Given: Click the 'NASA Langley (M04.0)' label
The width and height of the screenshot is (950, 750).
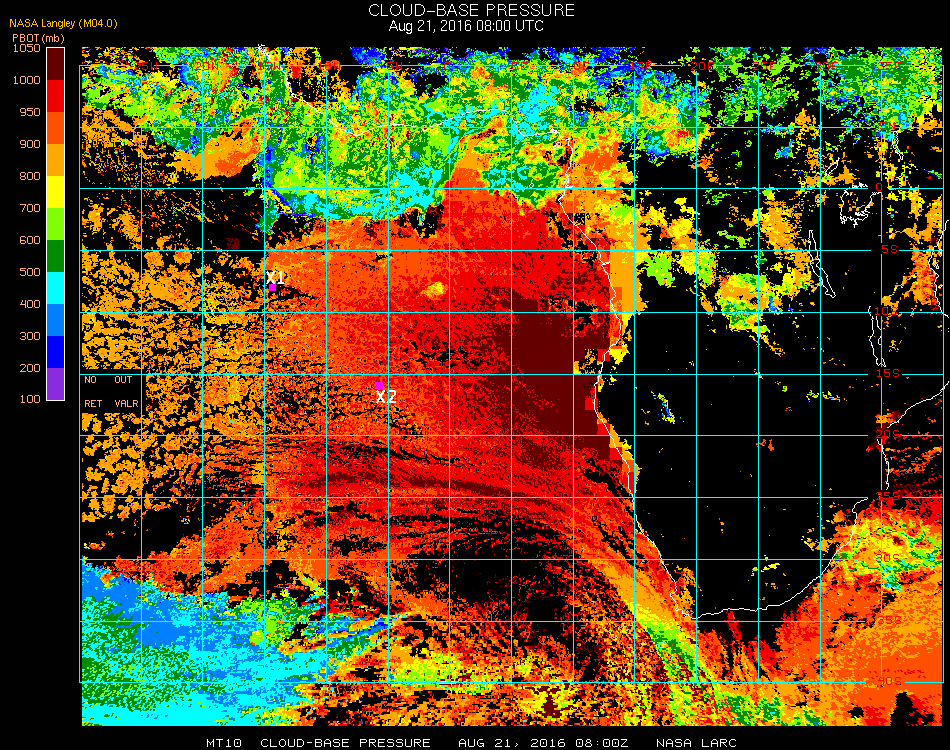Looking at the screenshot, I should pyautogui.click(x=63, y=24).
